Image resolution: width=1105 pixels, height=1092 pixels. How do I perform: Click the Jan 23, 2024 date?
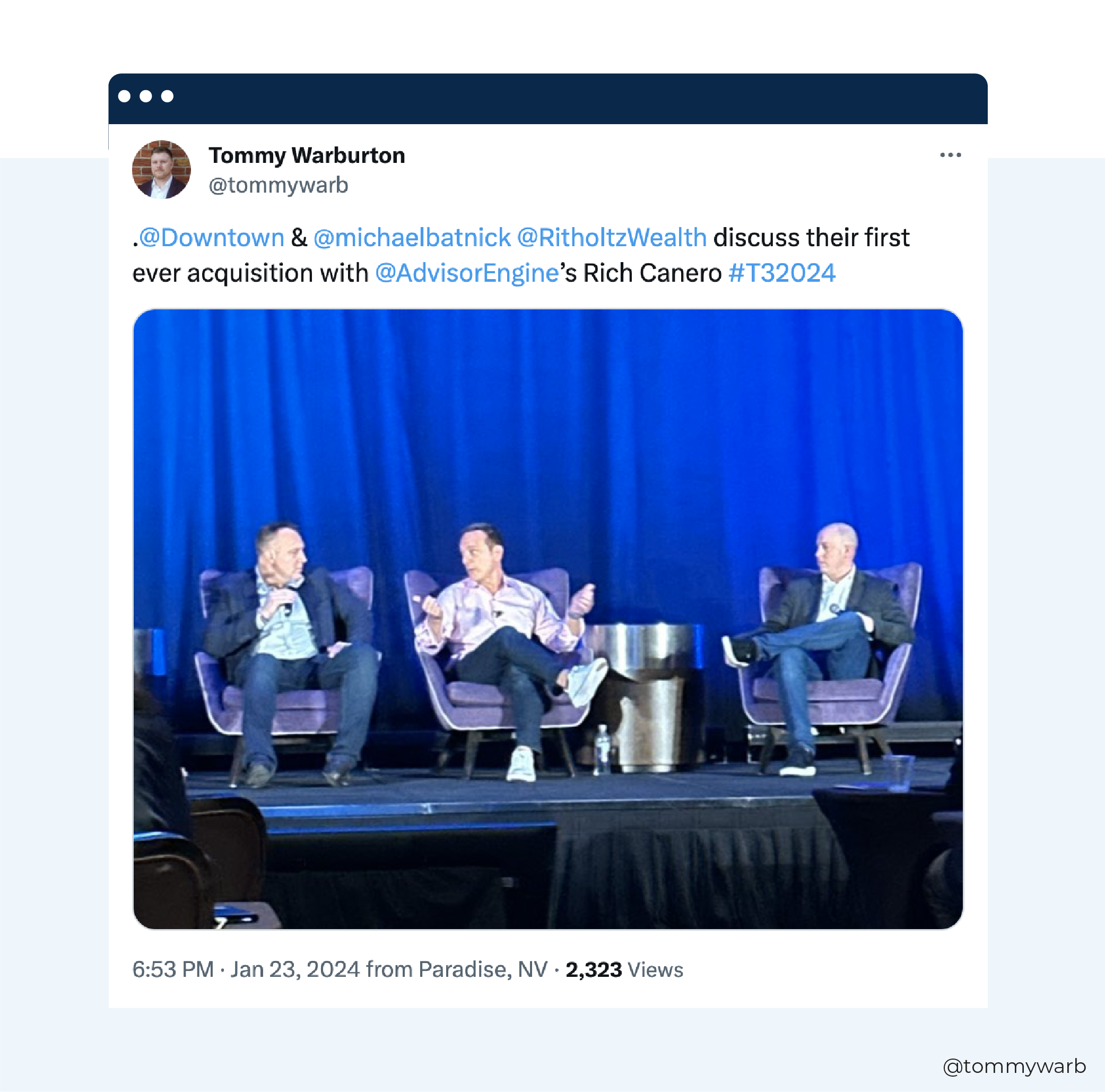[x=295, y=969]
